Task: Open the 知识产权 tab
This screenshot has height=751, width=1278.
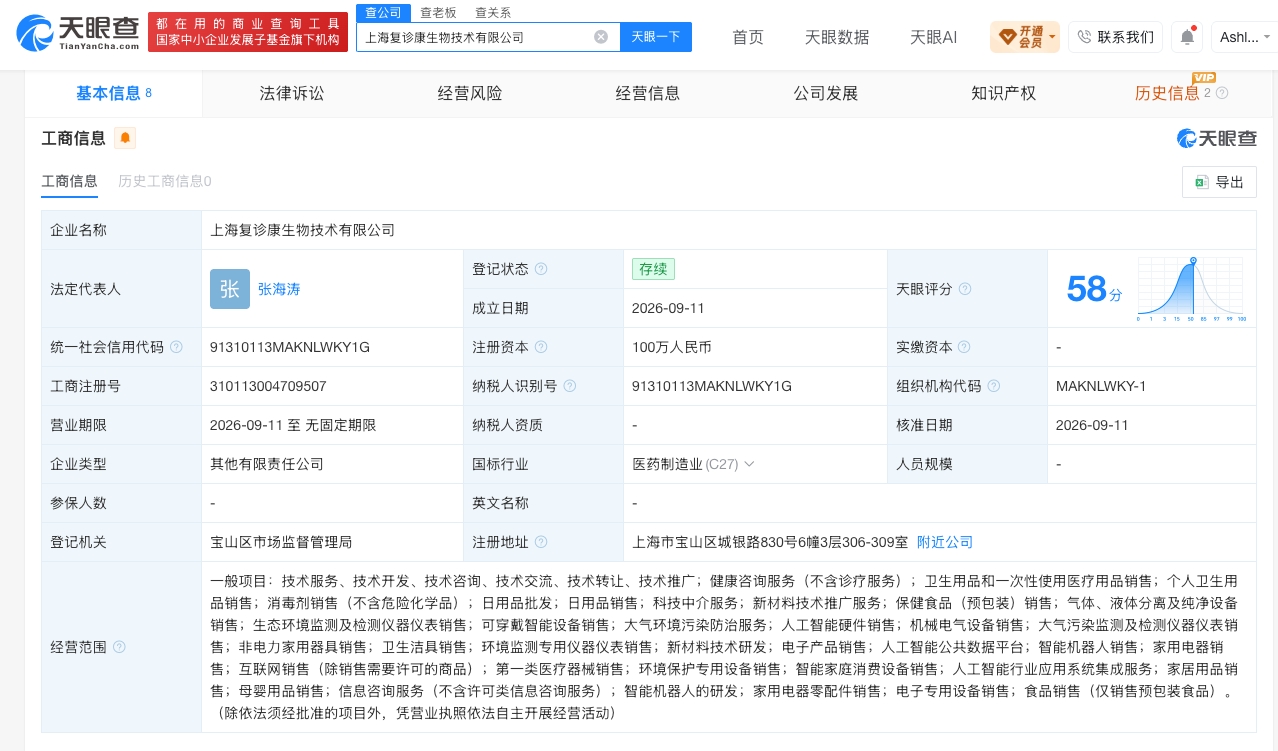Action: point(1003,93)
